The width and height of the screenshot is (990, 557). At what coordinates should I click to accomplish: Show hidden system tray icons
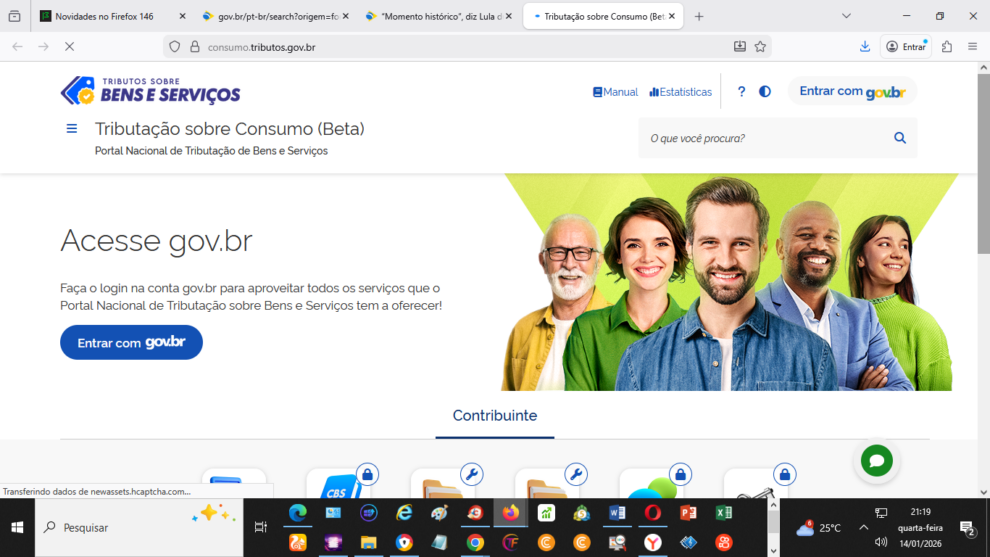[863, 527]
